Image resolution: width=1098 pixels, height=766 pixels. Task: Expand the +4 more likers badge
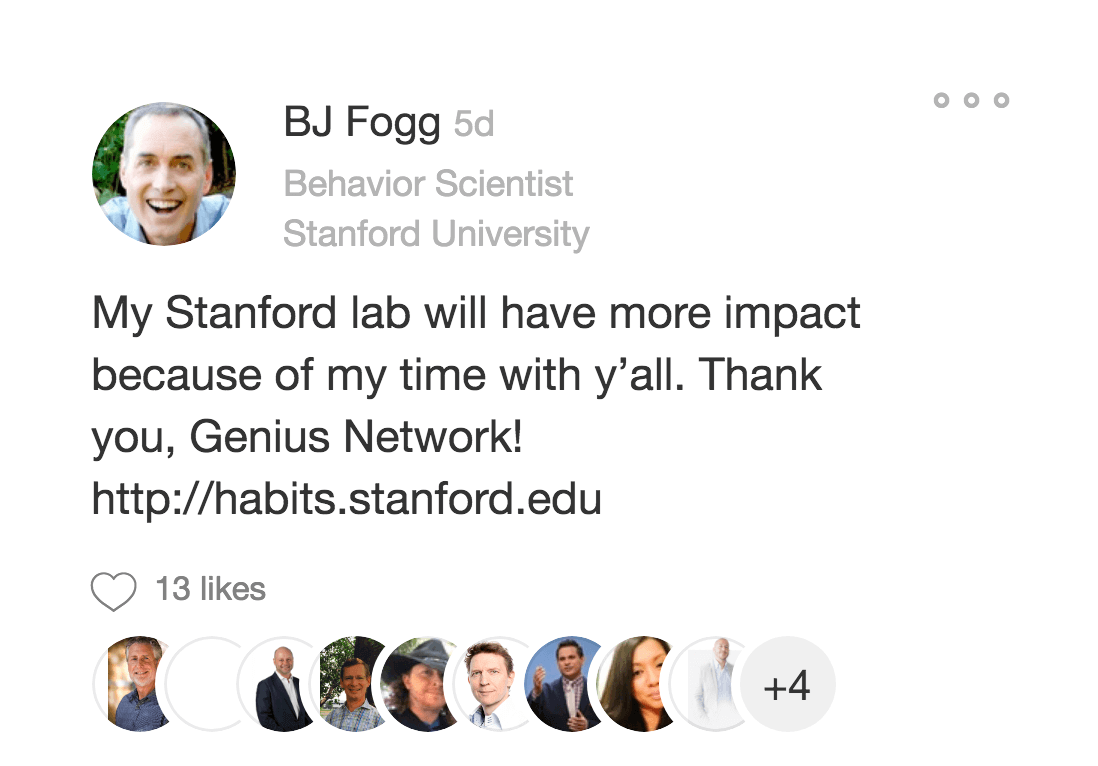(x=786, y=684)
